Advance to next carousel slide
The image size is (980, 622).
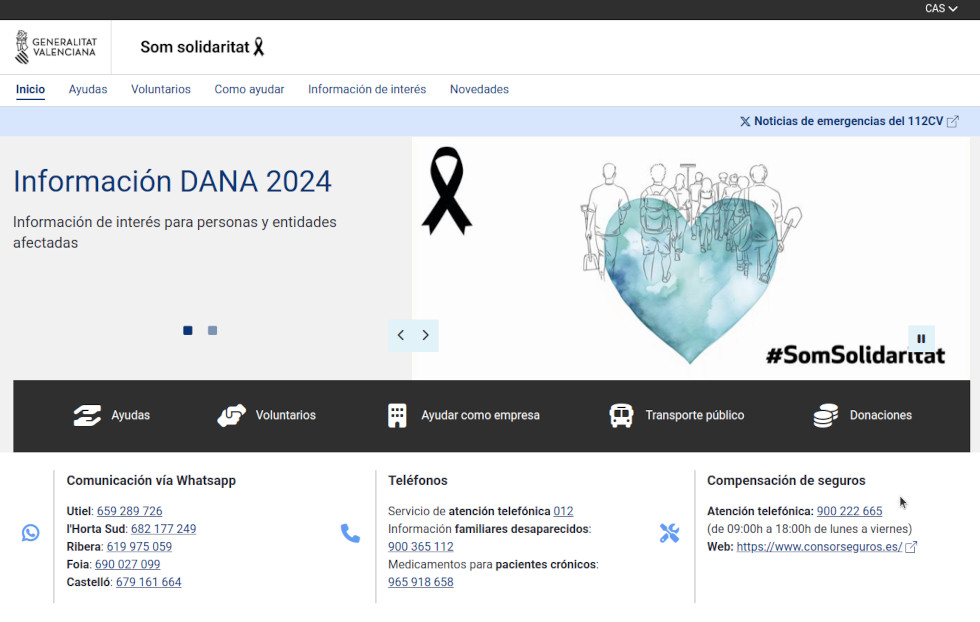426,335
